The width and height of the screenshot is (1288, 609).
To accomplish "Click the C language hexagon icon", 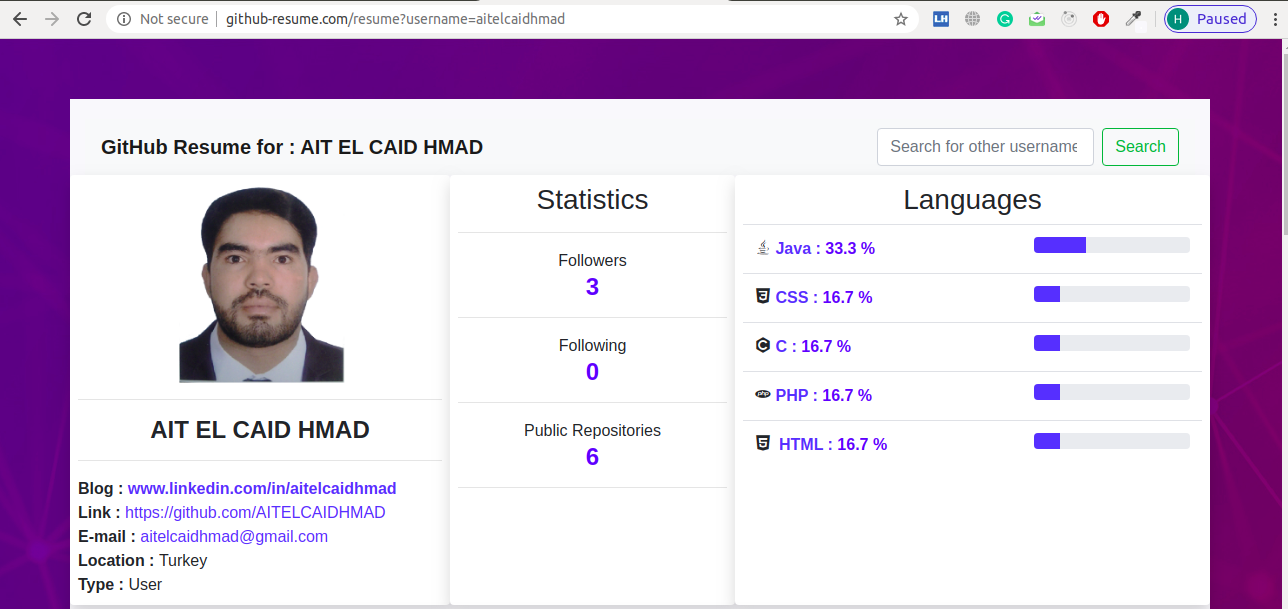I will tap(763, 346).
